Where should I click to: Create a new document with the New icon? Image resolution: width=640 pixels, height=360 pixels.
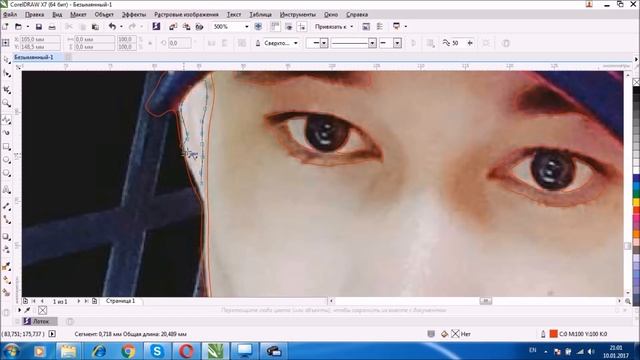(5, 27)
